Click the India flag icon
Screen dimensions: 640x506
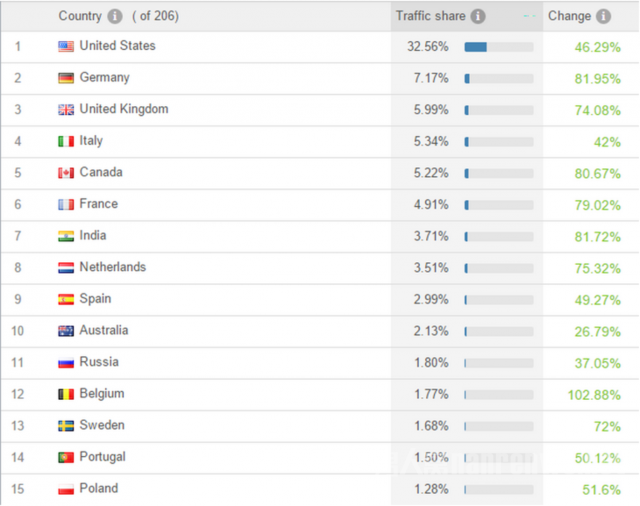pos(66,236)
